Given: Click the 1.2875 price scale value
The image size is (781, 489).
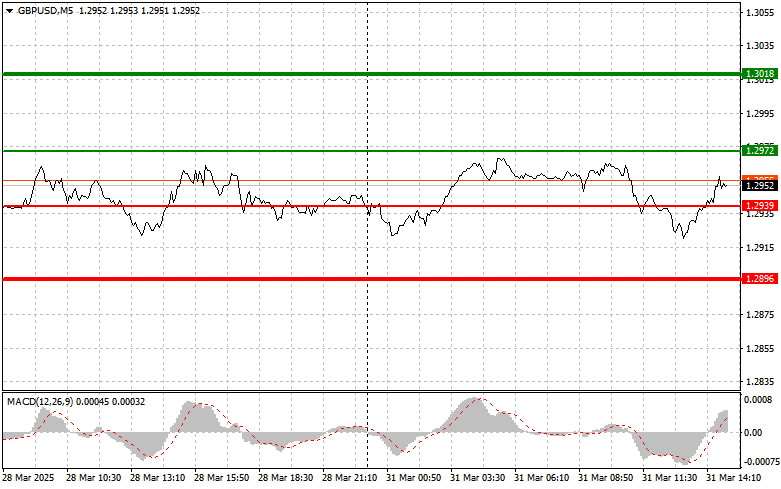Looking at the screenshot, I should tap(760, 315).
